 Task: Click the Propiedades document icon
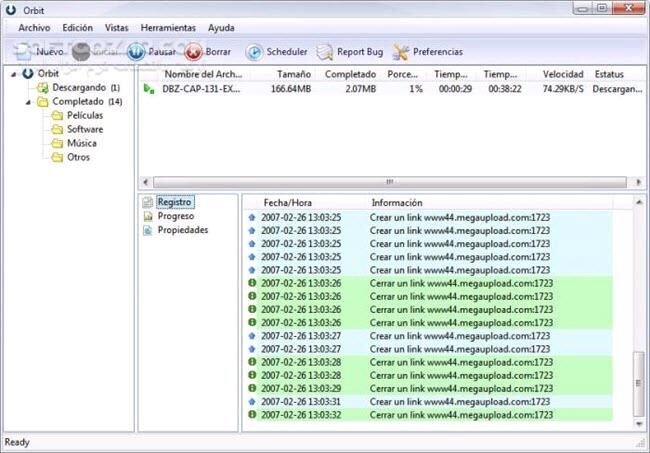(148, 230)
